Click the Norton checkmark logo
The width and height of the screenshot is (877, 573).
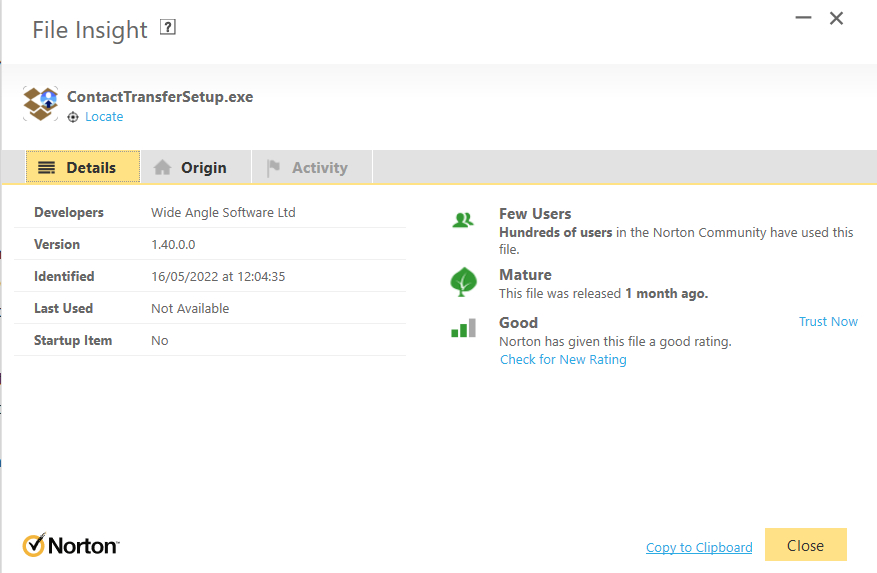point(70,545)
